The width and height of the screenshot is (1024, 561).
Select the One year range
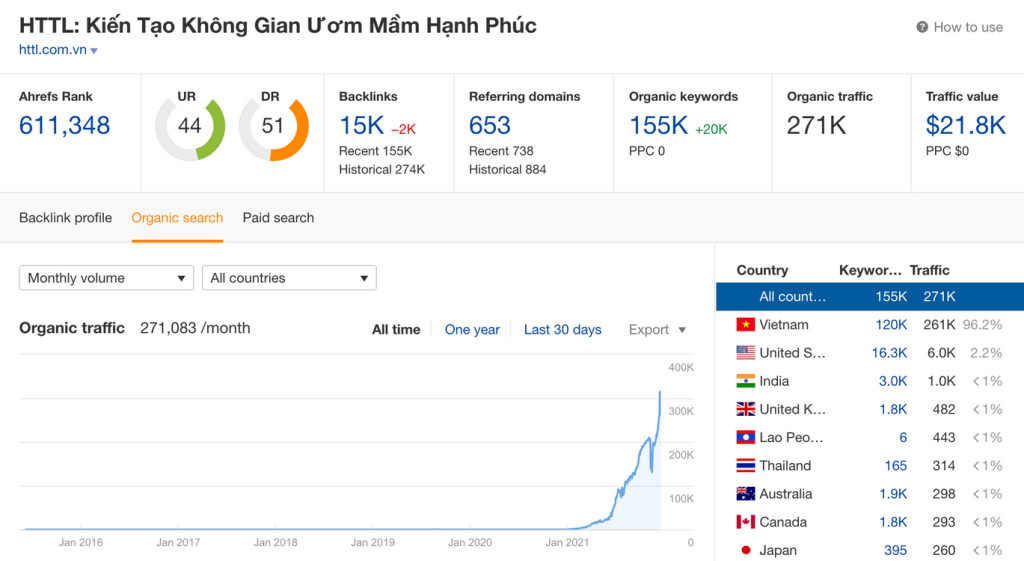click(472, 330)
